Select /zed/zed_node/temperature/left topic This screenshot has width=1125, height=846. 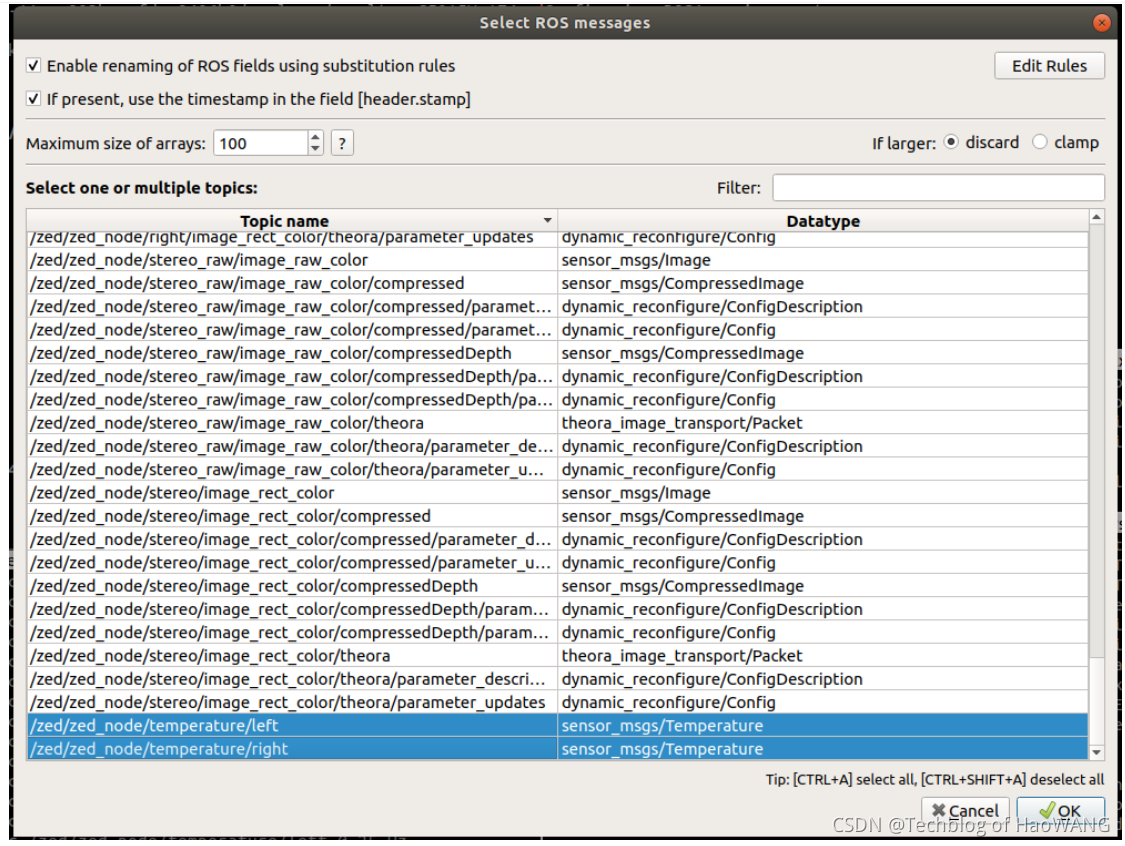pos(292,725)
